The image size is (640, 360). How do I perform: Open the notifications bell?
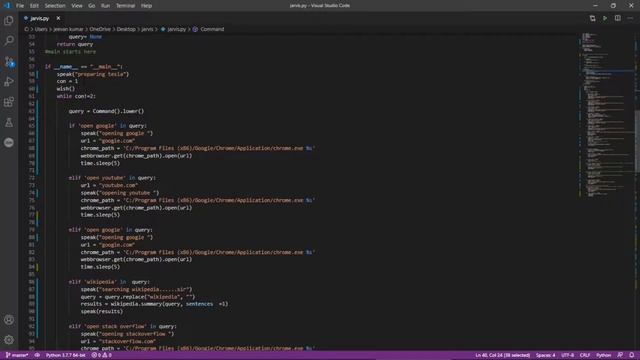[631, 355]
